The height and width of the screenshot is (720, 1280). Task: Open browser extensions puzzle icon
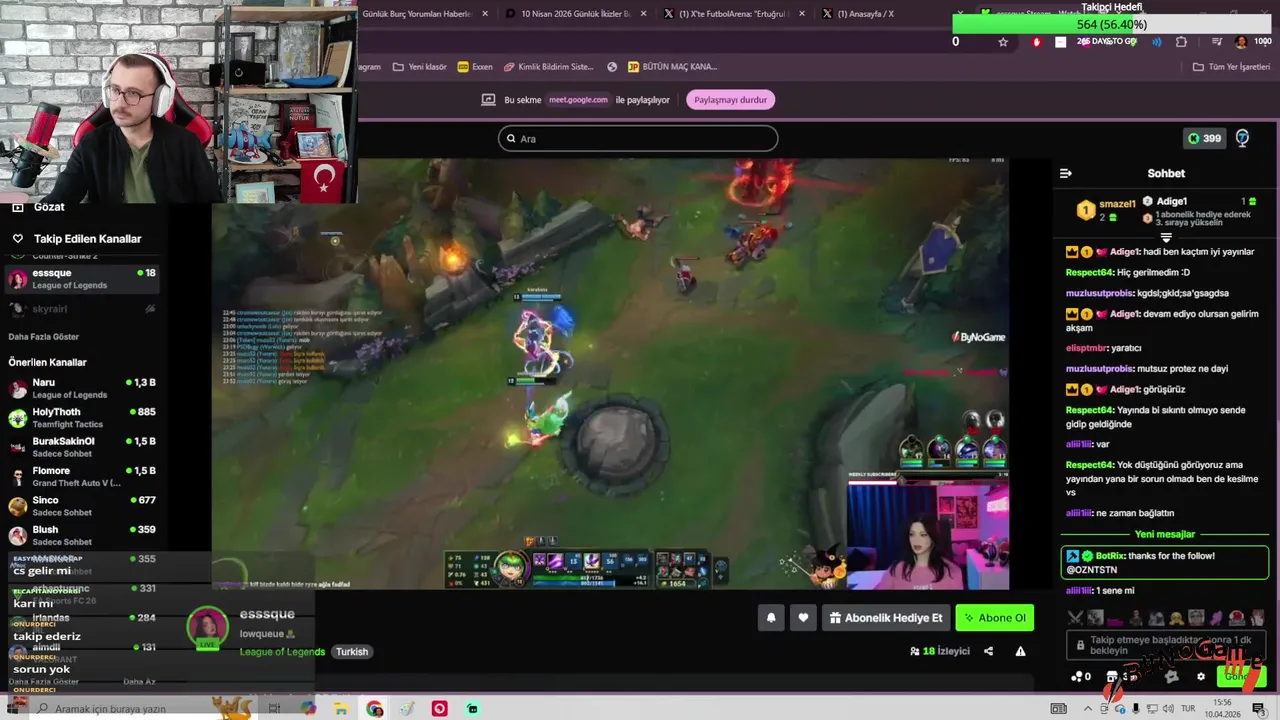tap(1181, 42)
